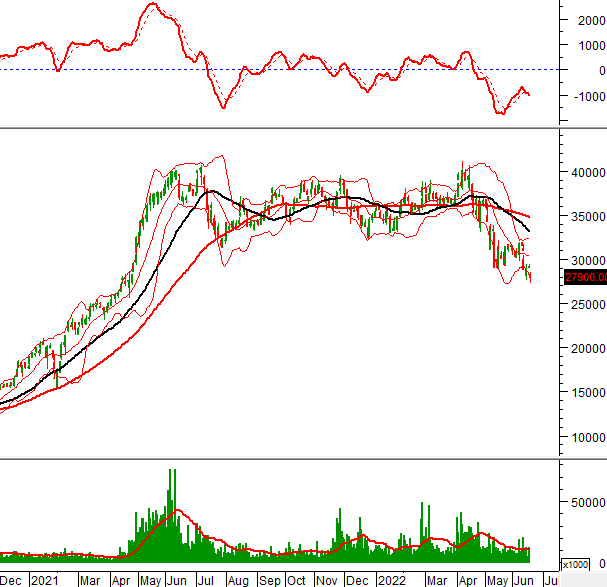Select the Aug month marker on time axis
Viewport: 607px width, 587px height.
pyautogui.click(x=237, y=580)
